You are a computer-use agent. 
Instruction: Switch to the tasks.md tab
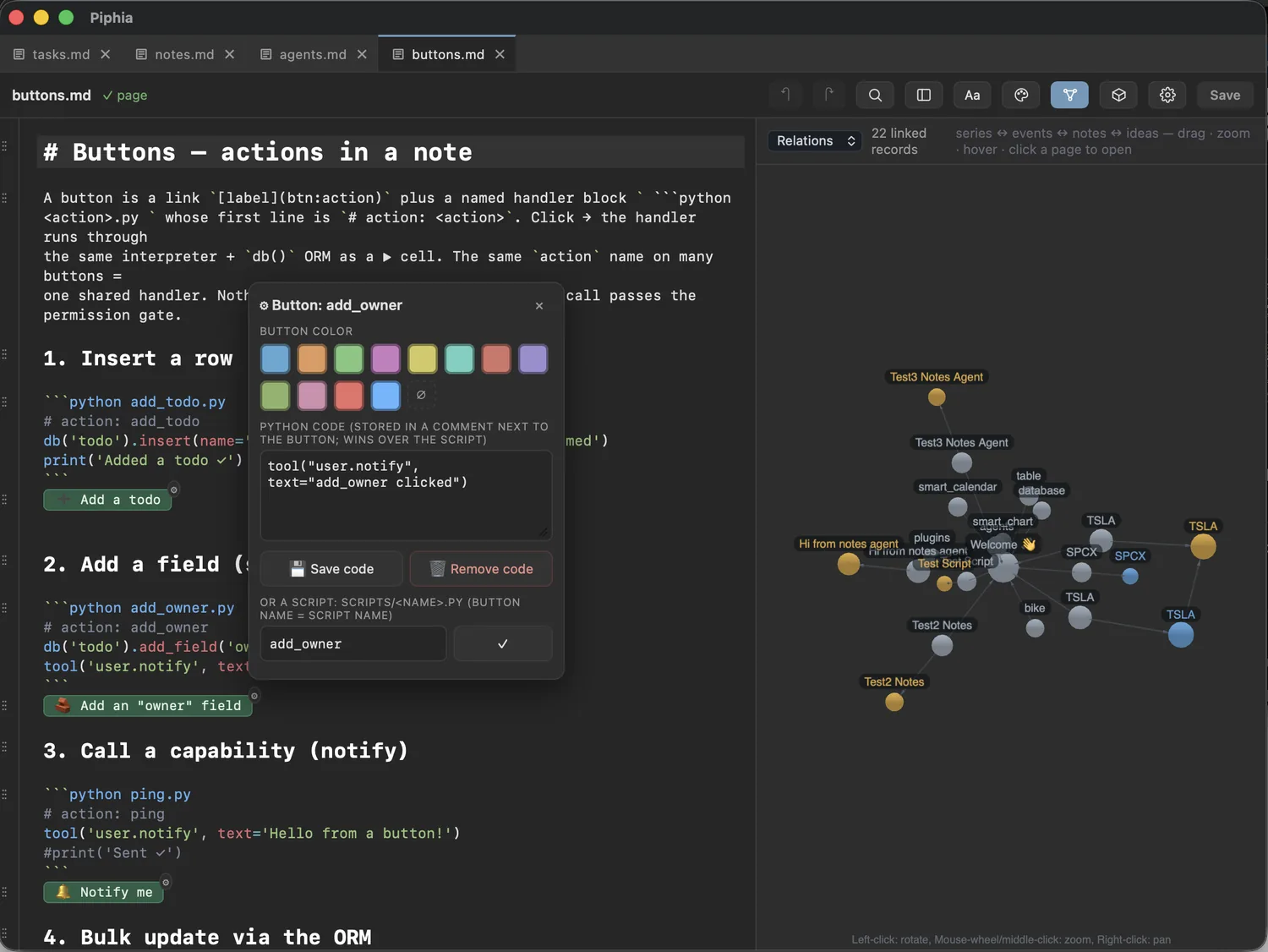tap(61, 54)
